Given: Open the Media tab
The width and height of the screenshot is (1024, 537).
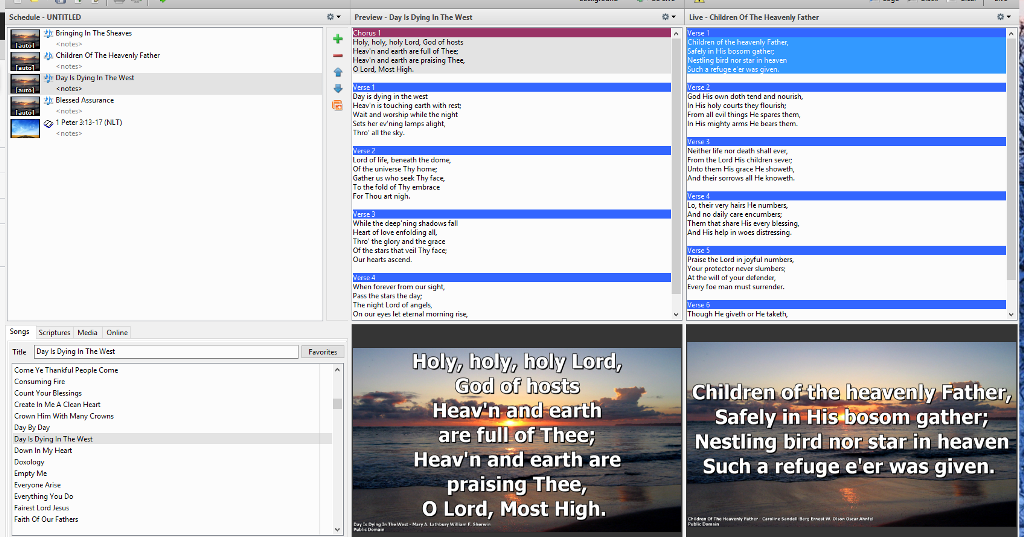Looking at the screenshot, I should click(x=88, y=333).
